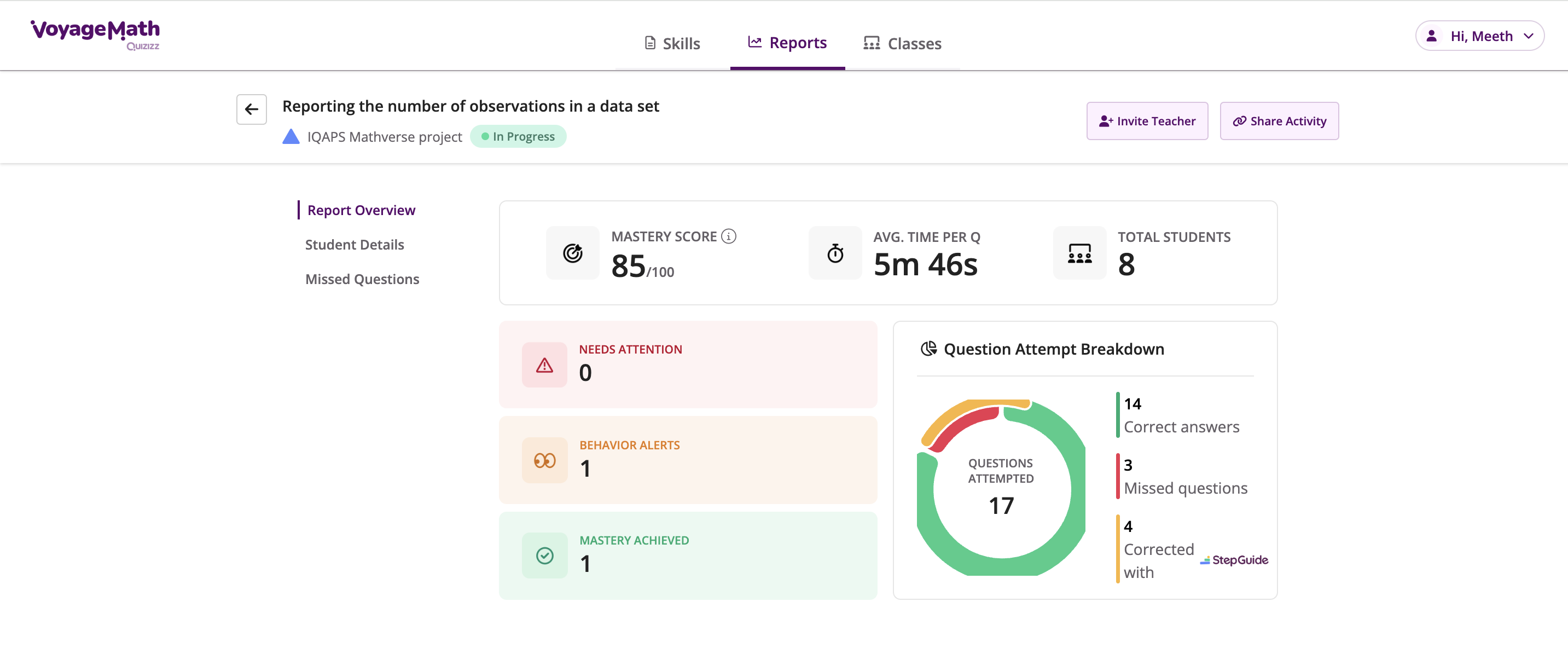1568x648 pixels.
Task: Click the Needs Attention warning triangle icon
Action: click(544, 365)
